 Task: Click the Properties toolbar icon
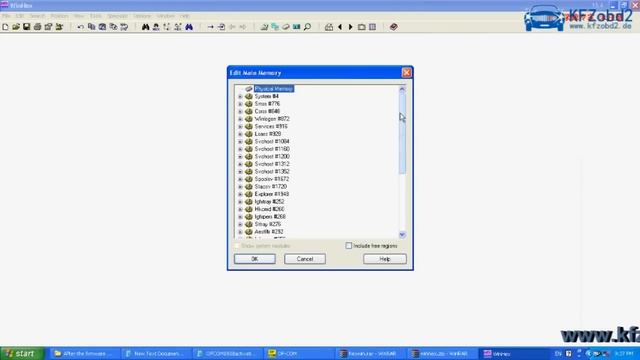48,27
